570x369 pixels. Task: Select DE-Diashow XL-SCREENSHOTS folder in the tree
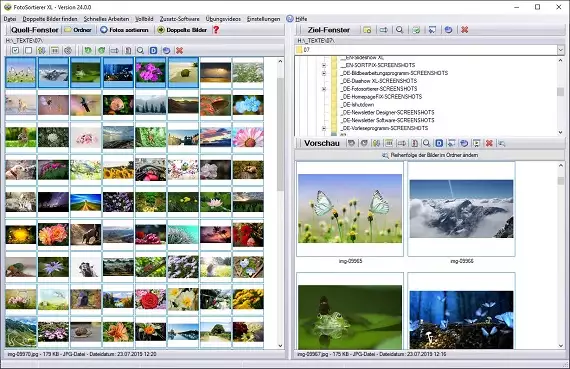click(379, 81)
